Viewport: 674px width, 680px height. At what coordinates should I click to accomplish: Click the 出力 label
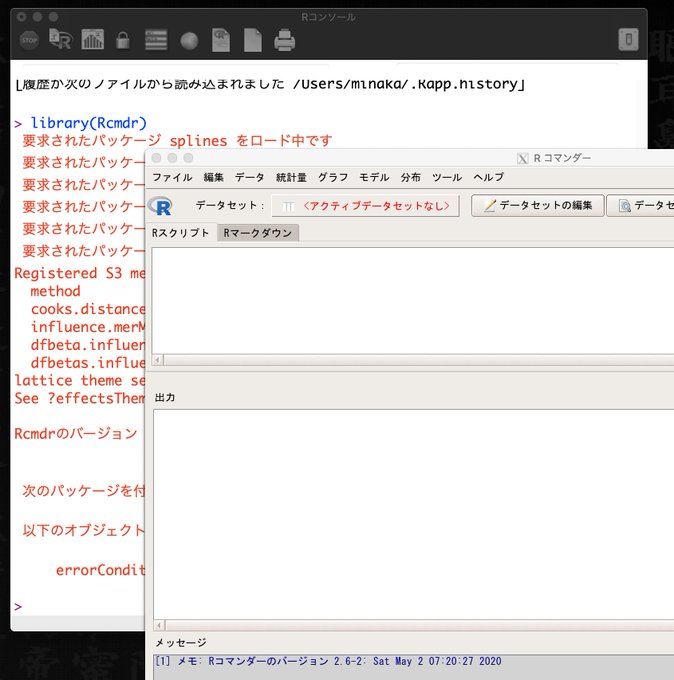click(165, 397)
